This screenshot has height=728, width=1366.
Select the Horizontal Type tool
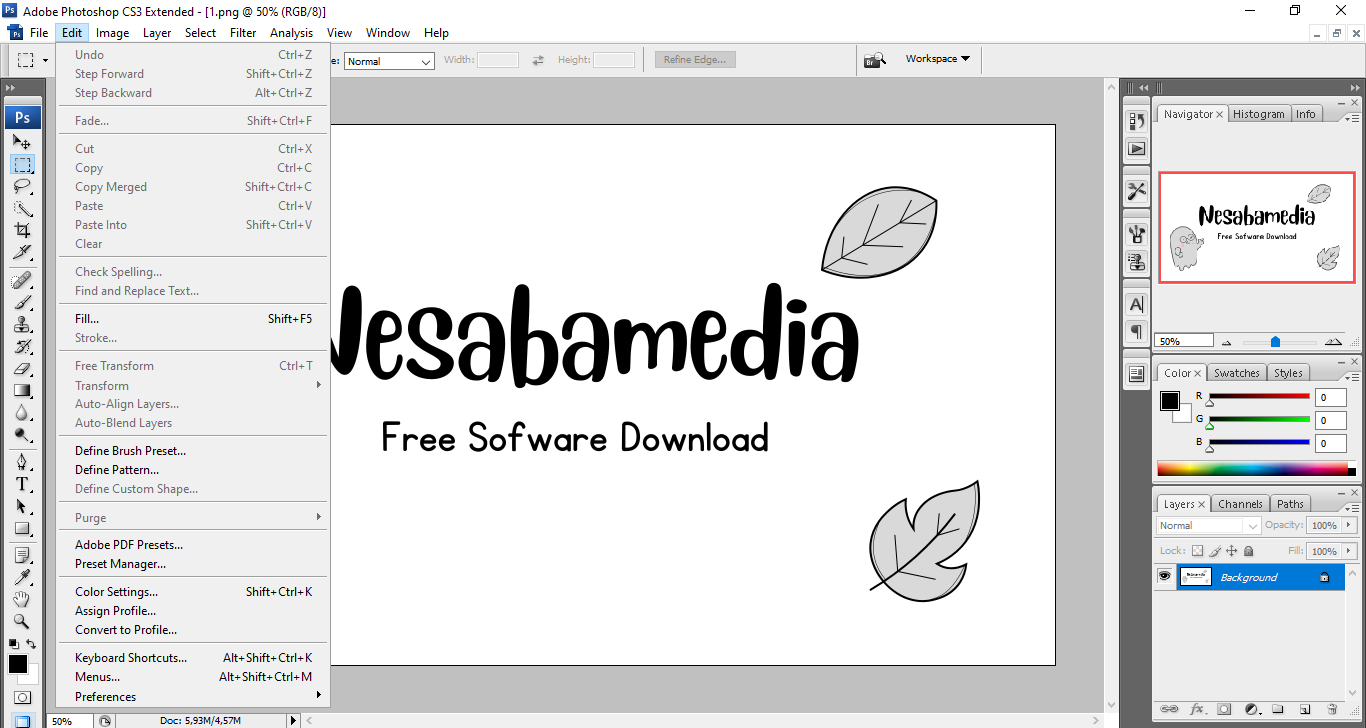(x=22, y=484)
